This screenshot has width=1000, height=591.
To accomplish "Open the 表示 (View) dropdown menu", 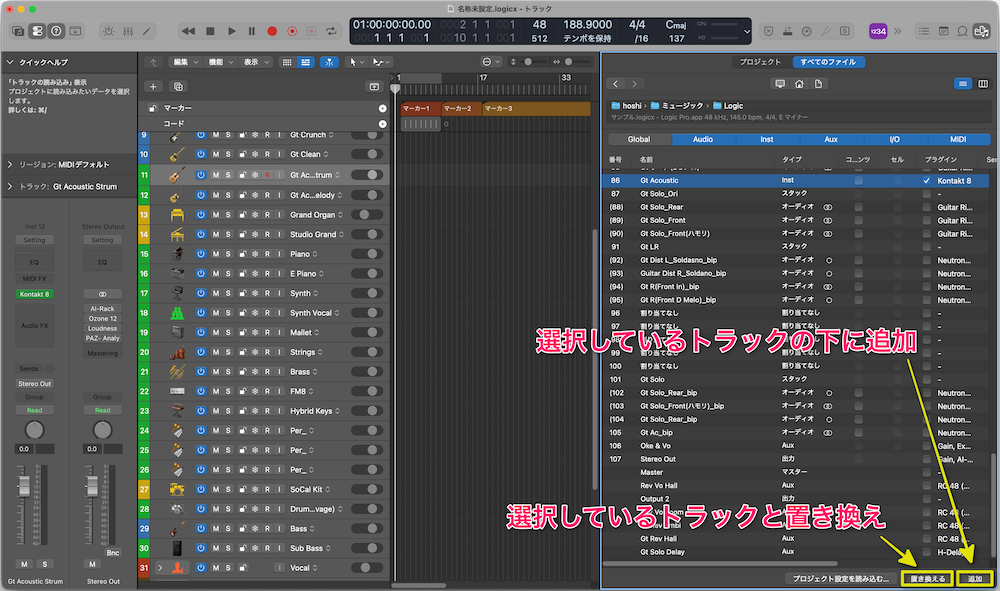I will [x=256, y=62].
